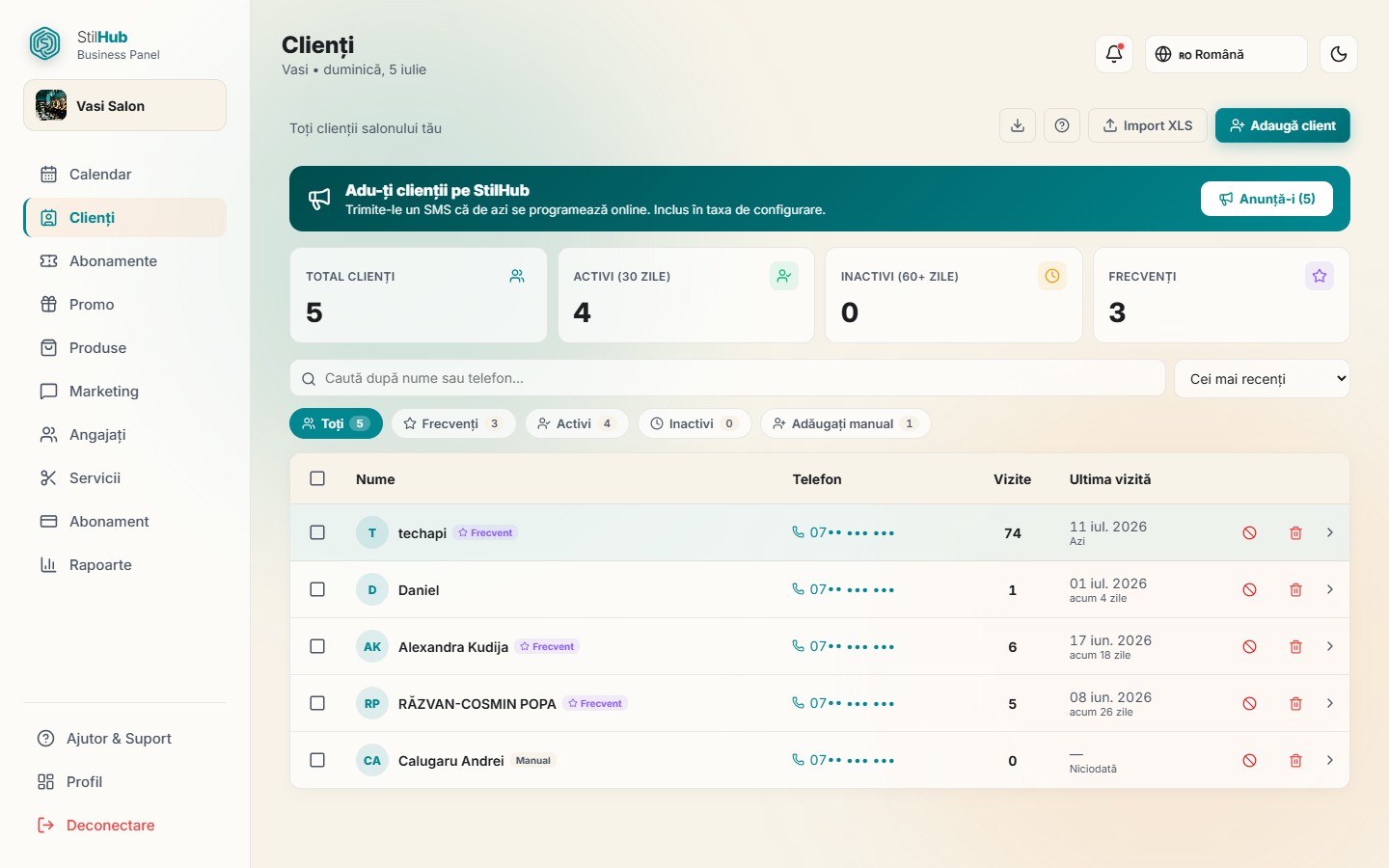
Task: Navigate to Produse
Action: tap(125, 348)
